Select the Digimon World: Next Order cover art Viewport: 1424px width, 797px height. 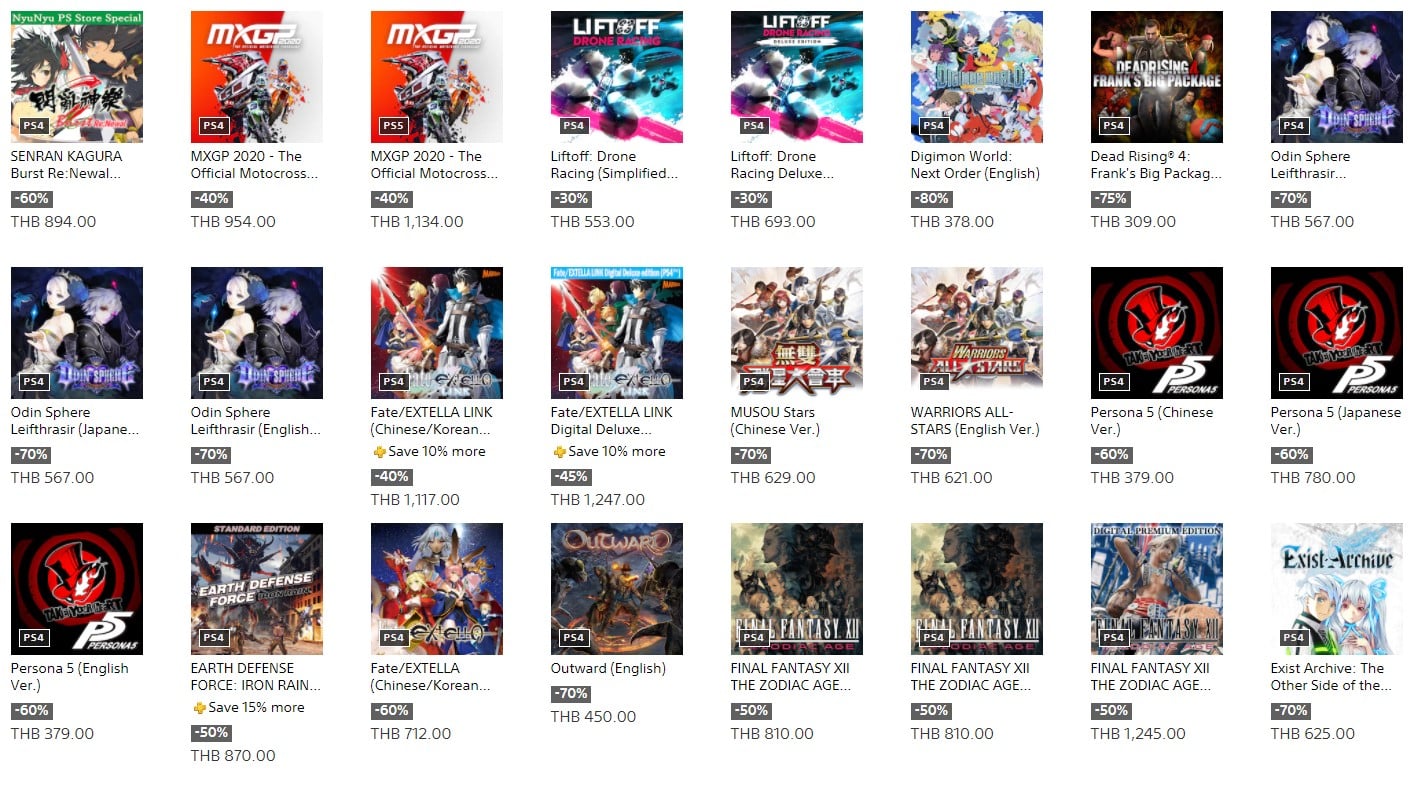pos(977,77)
